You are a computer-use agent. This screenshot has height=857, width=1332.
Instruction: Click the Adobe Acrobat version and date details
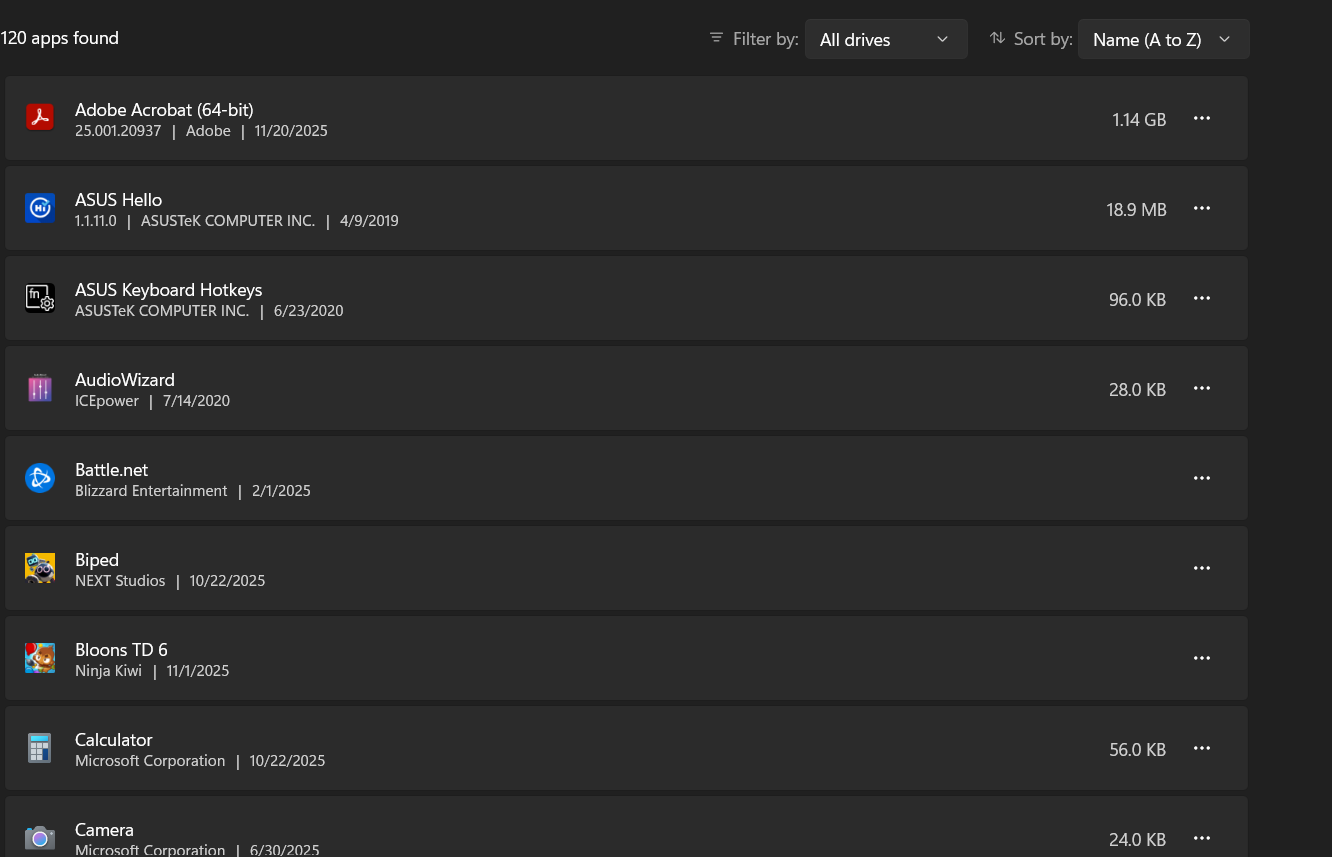coord(201,131)
